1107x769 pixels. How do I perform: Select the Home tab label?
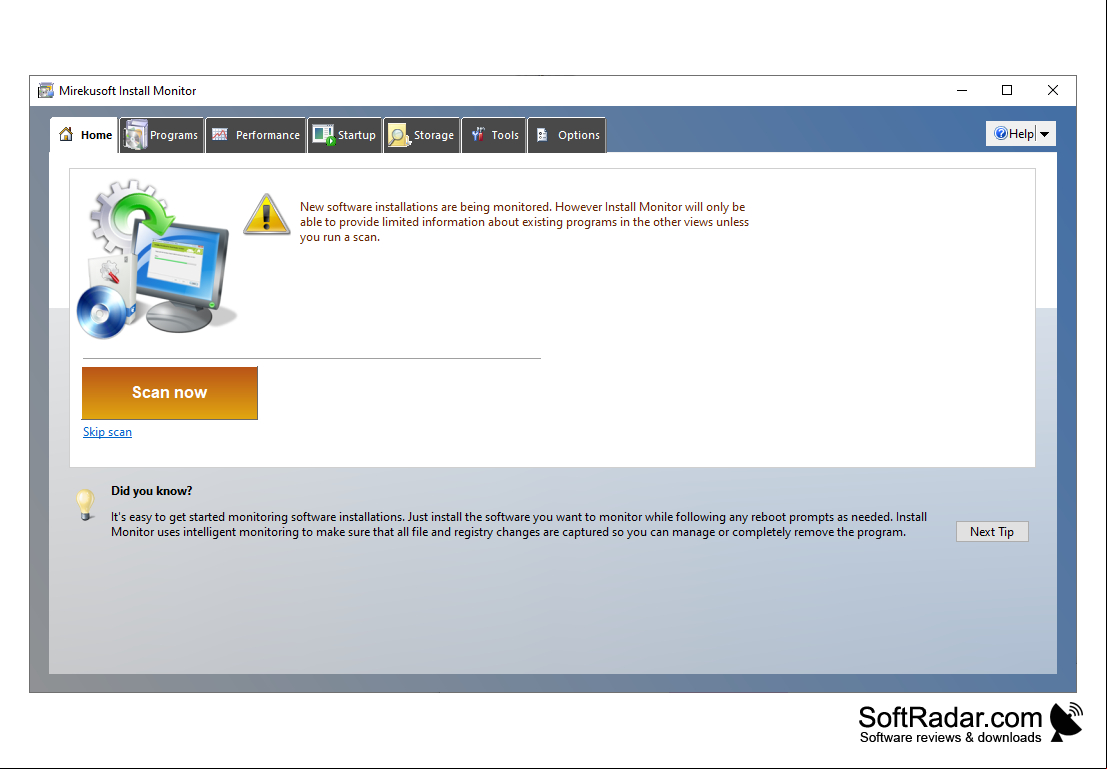96,135
